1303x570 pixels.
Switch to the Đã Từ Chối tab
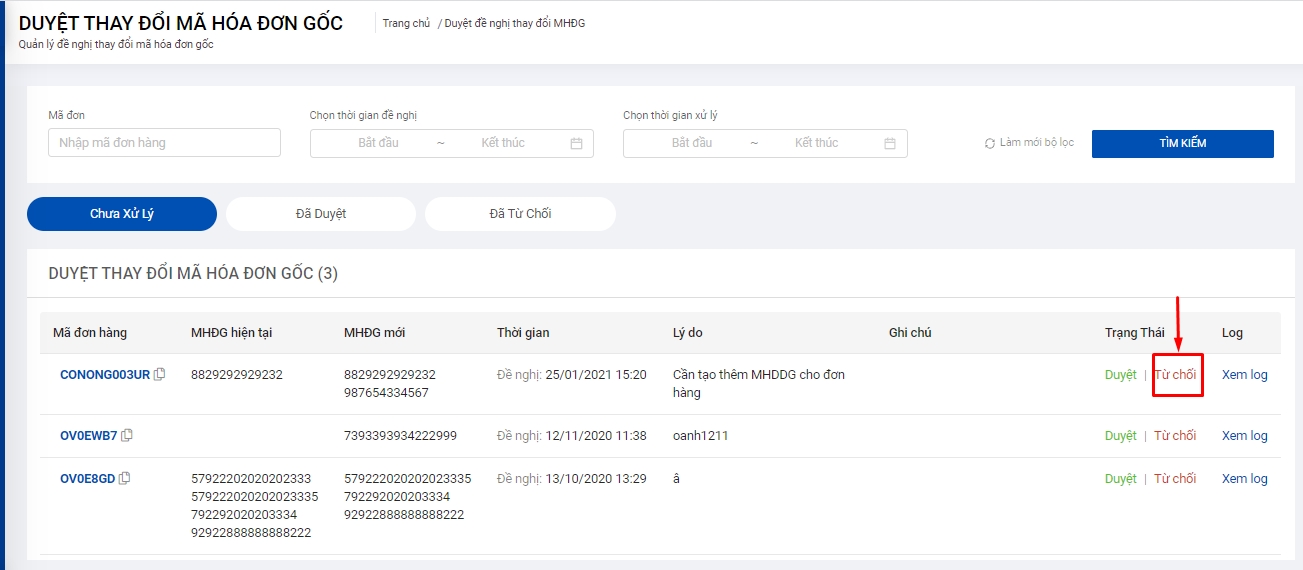[x=520, y=214]
